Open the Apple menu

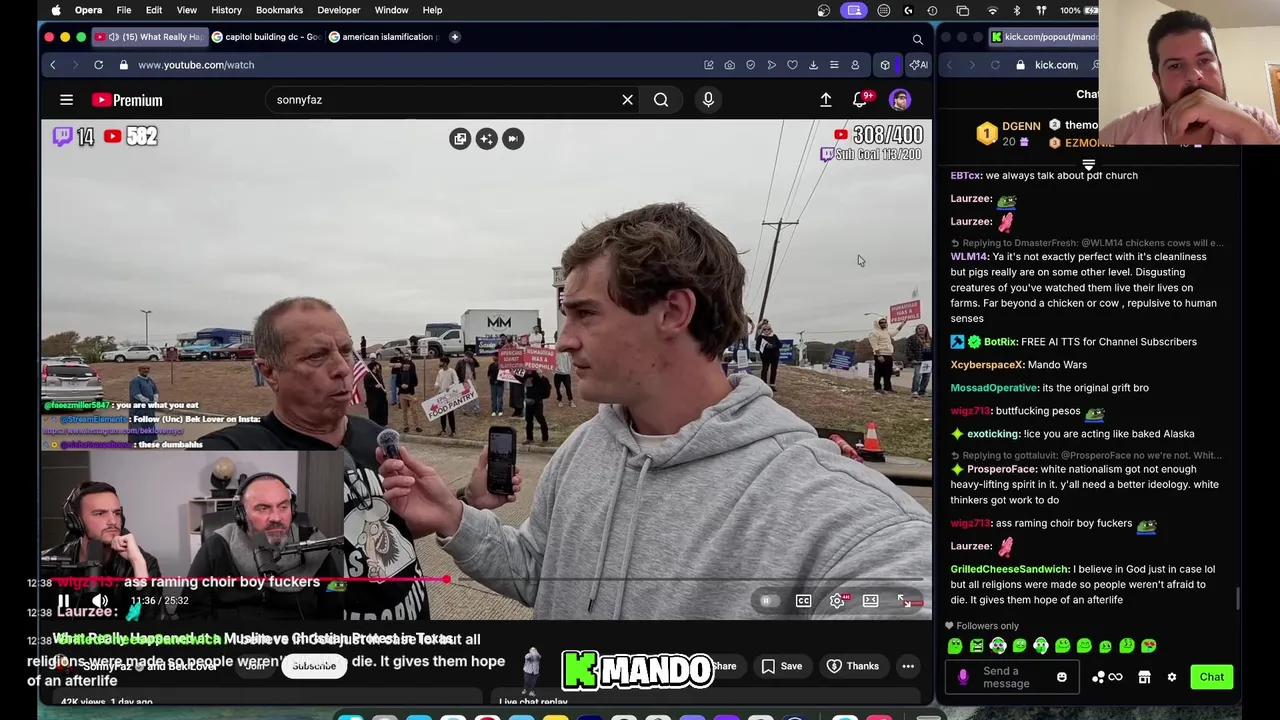[56, 10]
